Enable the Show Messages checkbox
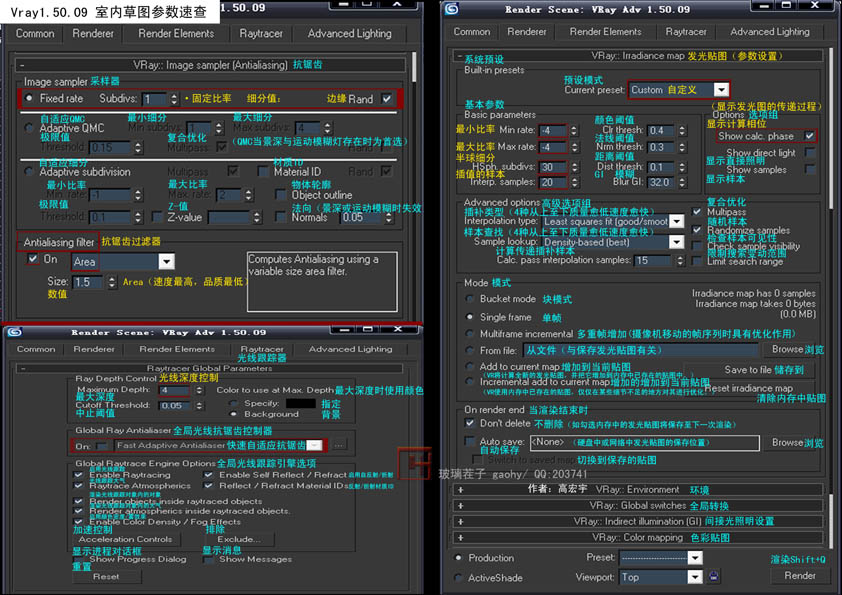Image resolution: width=842 pixels, height=595 pixels. pos(208,560)
